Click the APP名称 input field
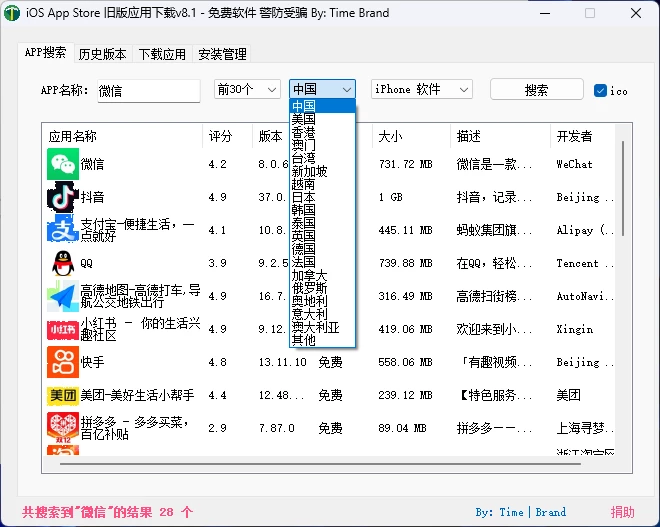660x527 pixels. [x=149, y=90]
